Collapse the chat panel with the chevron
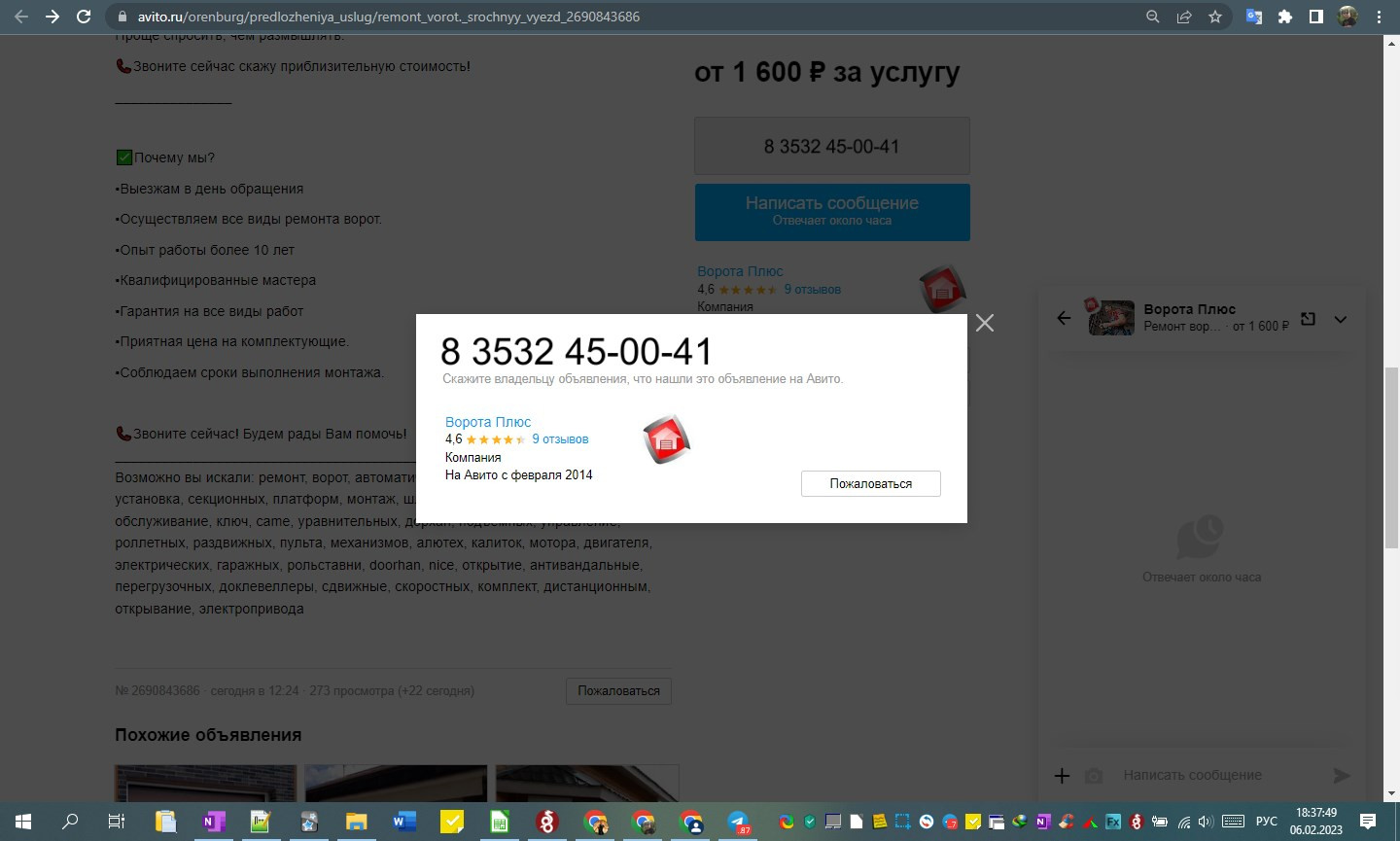The height and width of the screenshot is (841, 1400). 1341,319
